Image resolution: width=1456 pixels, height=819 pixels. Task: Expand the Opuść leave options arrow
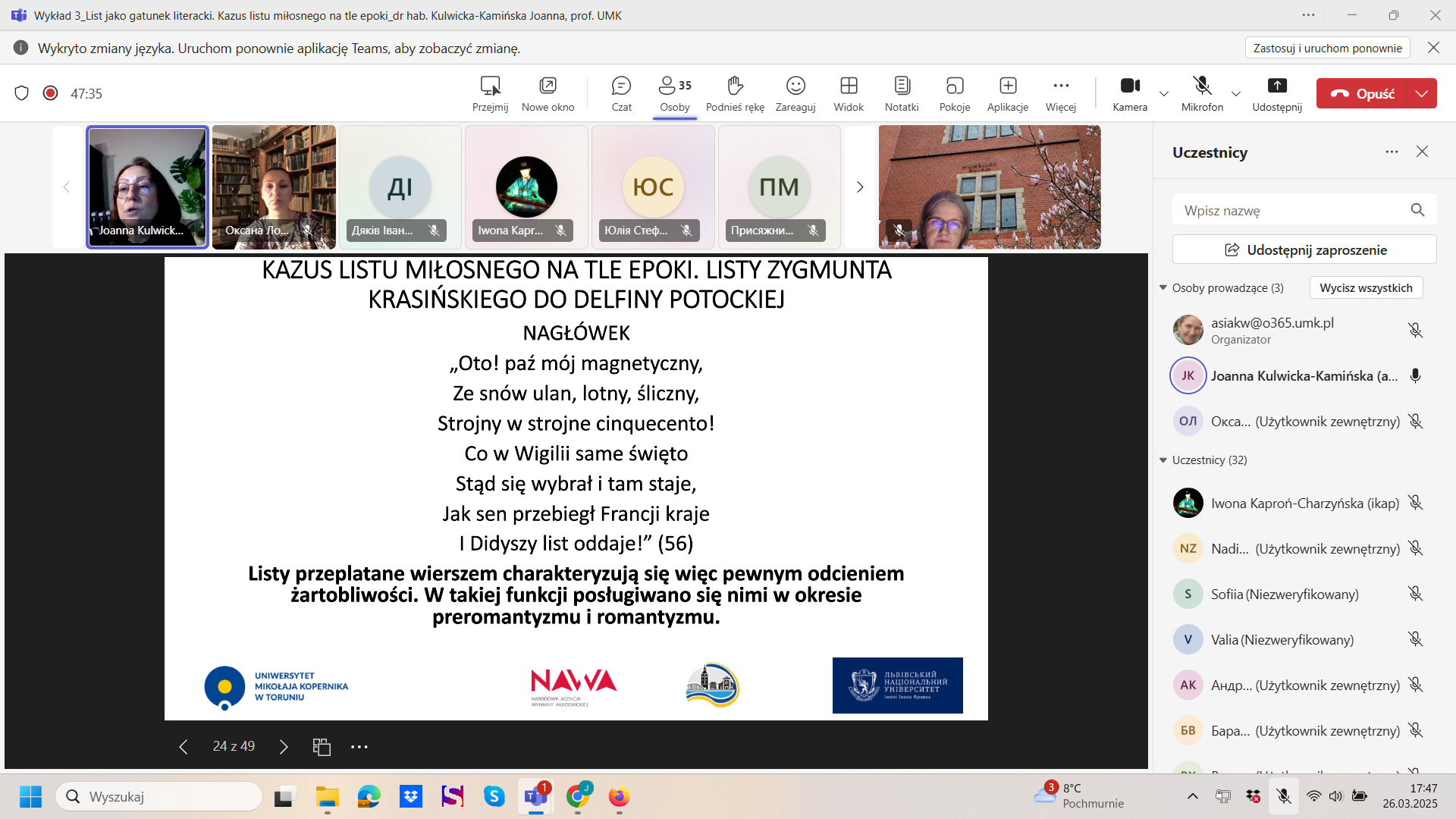point(1421,93)
